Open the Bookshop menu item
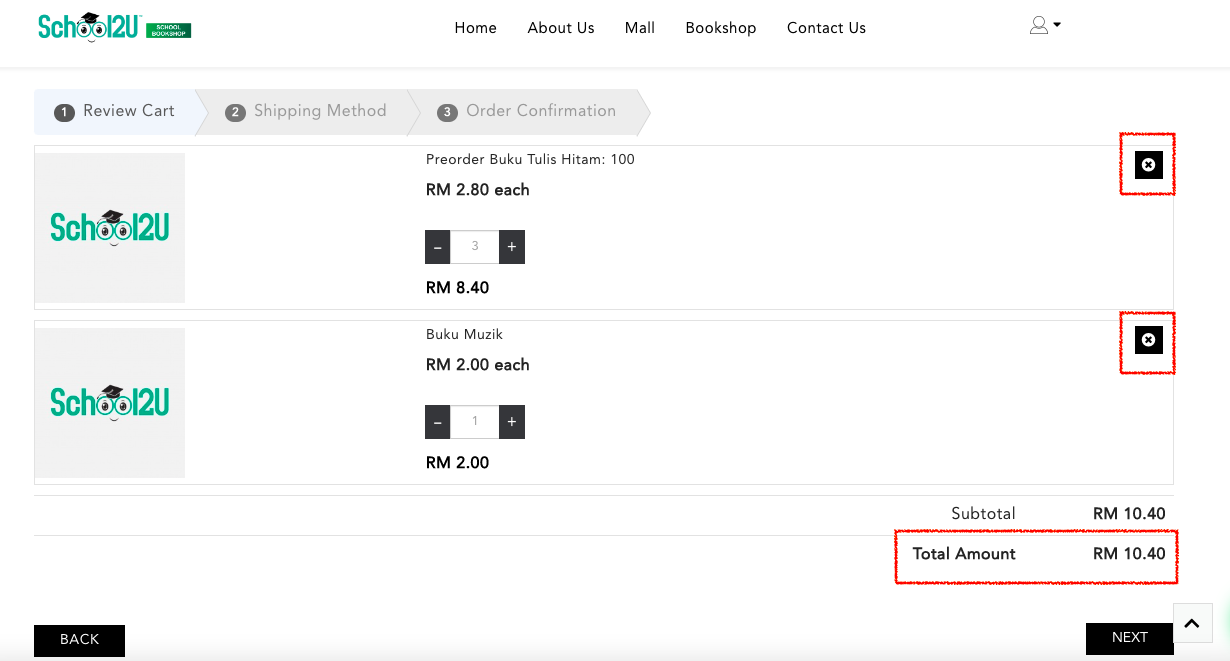 tap(721, 28)
